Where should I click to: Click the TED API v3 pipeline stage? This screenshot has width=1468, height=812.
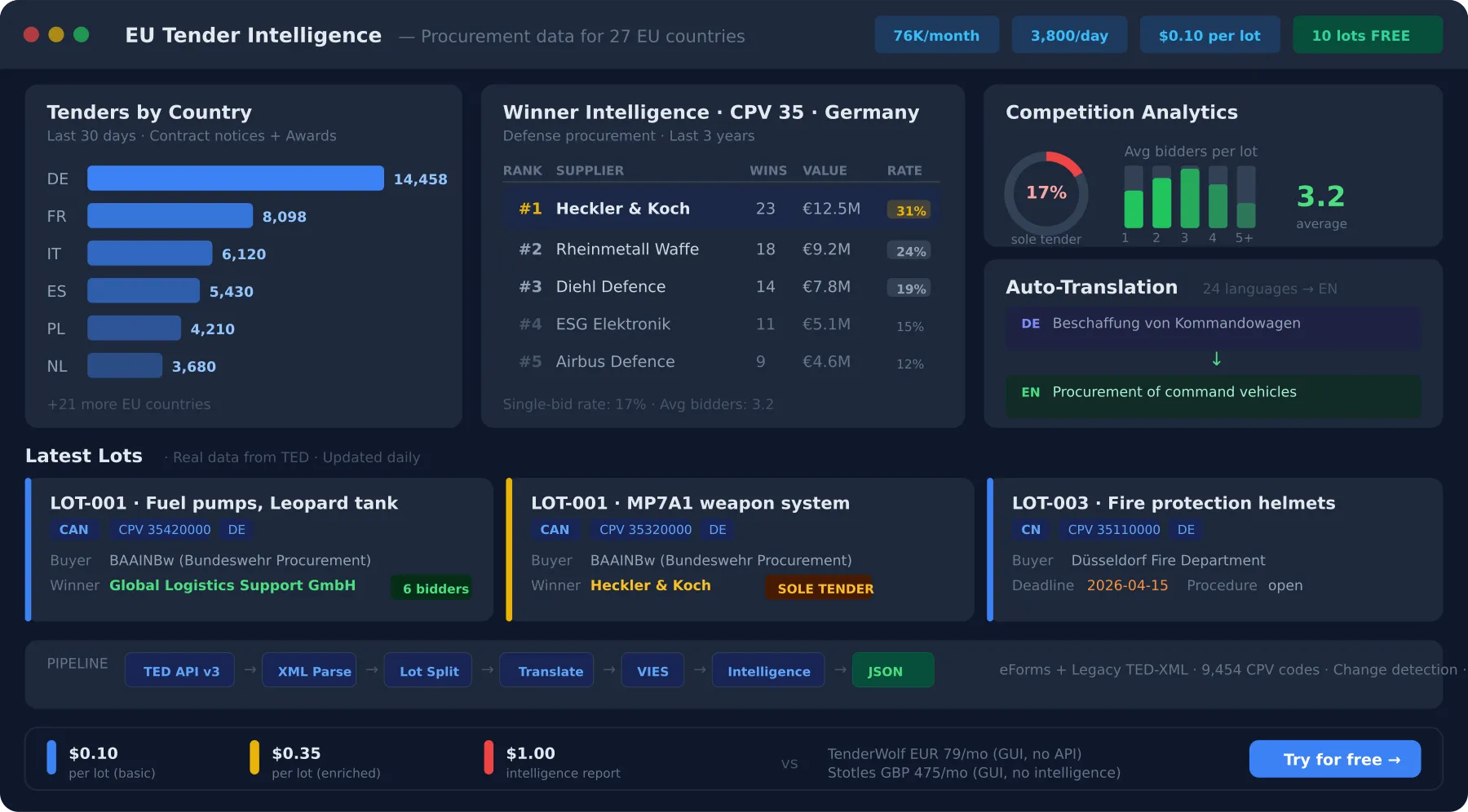(179, 670)
